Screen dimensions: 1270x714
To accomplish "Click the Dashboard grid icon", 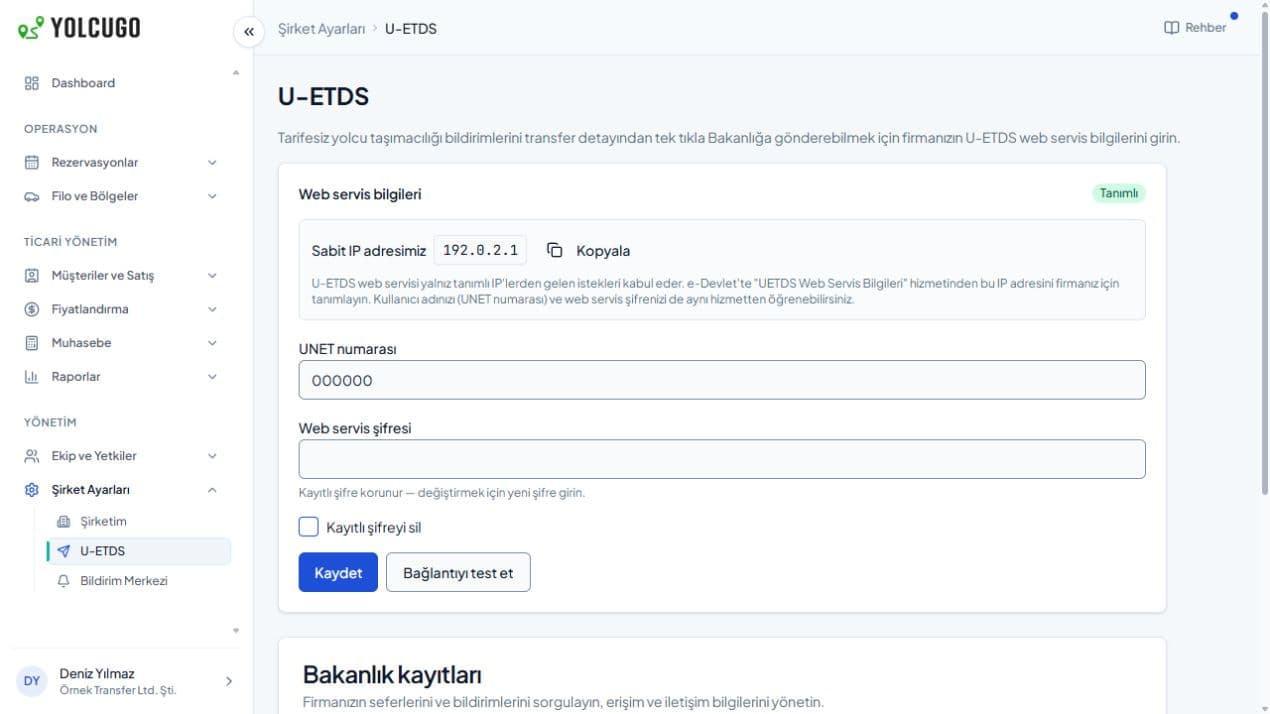I will 31,83.
